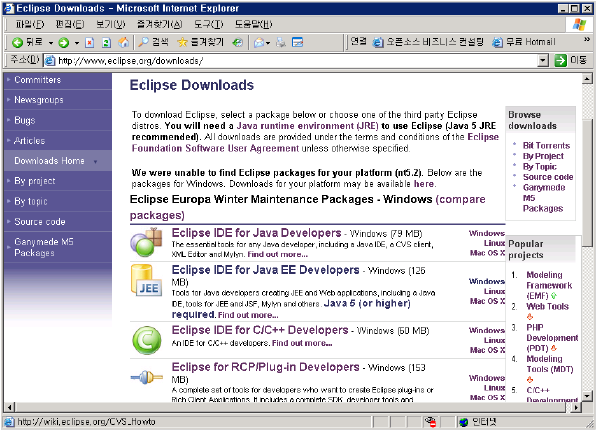Open Source code in the left sidebar

tap(40, 222)
